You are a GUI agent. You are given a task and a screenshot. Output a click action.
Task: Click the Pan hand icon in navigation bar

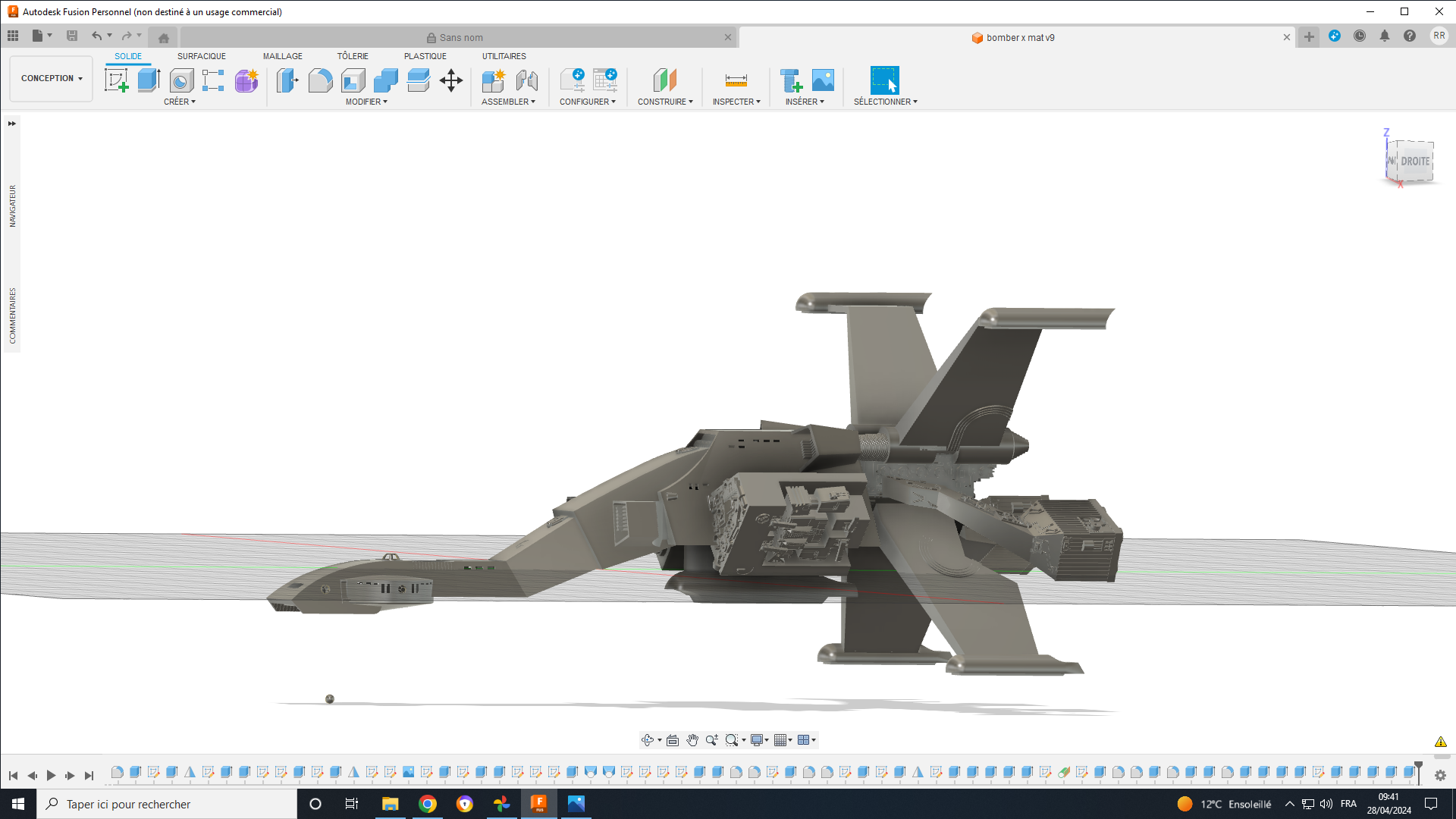point(692,740)
